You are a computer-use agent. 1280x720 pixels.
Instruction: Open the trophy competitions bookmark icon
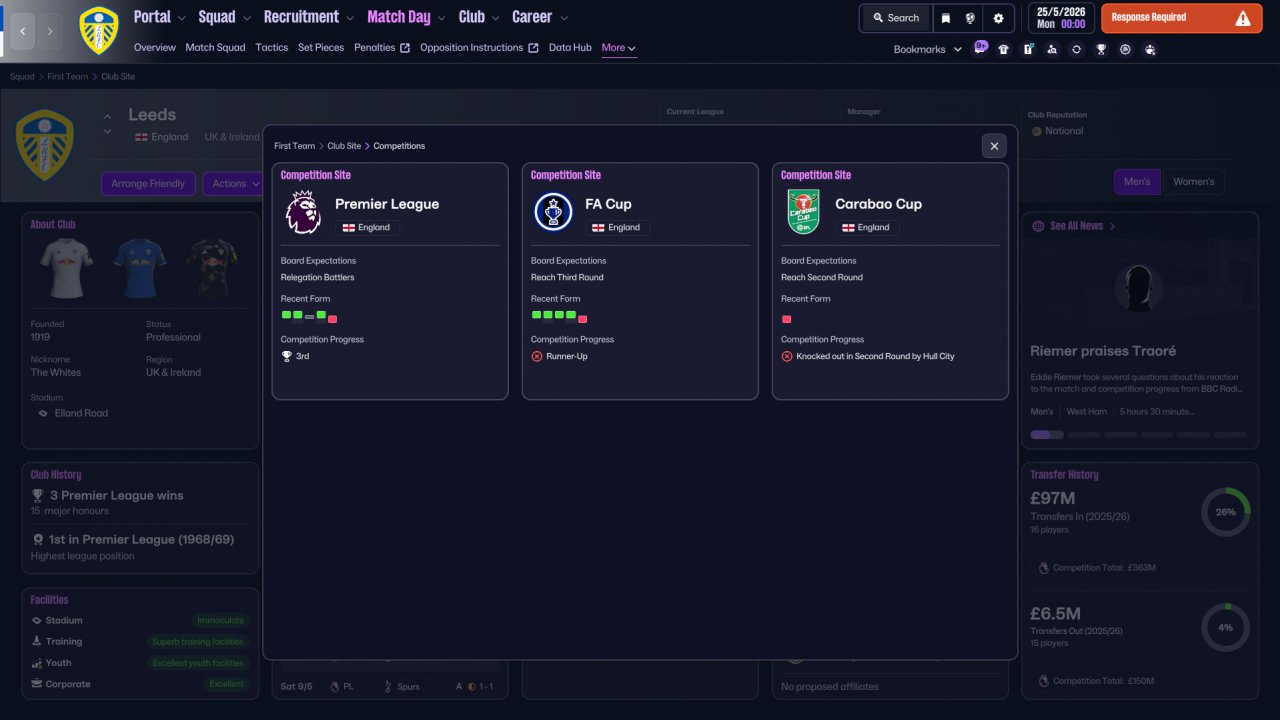1101,49
